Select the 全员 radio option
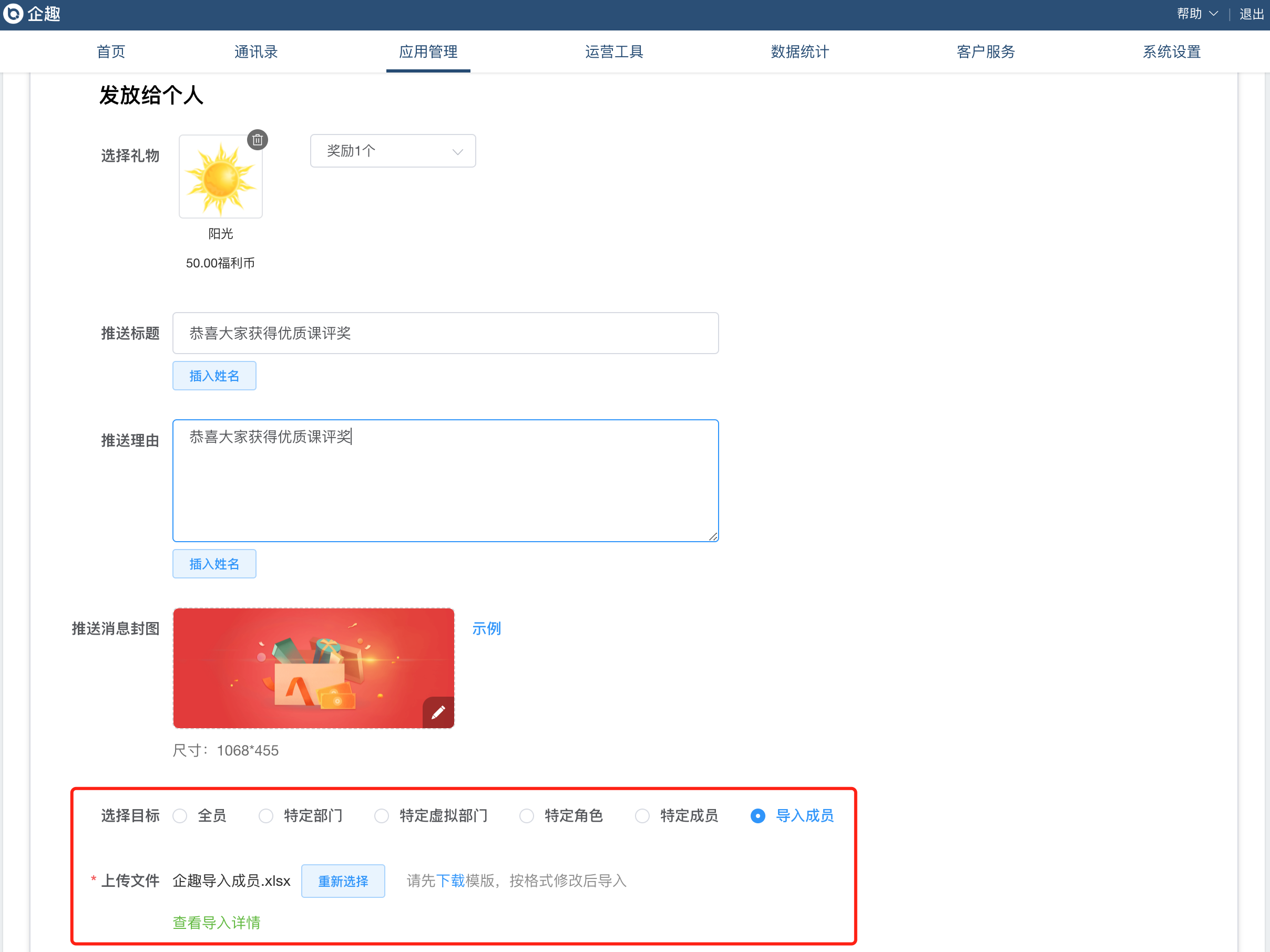The height and width of the screenshot is (952, 1270). click(x=180, y=815)
